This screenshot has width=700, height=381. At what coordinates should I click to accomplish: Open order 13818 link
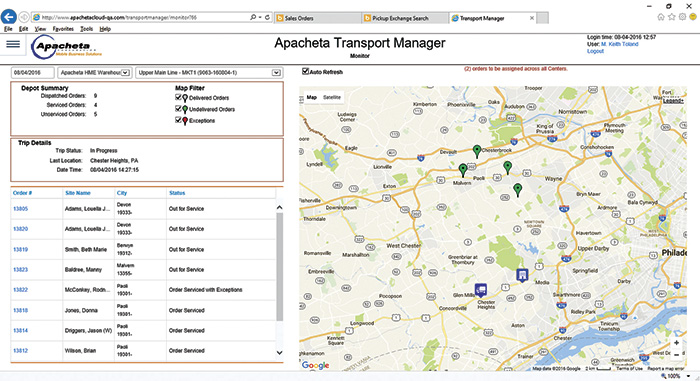click(21, 310)
